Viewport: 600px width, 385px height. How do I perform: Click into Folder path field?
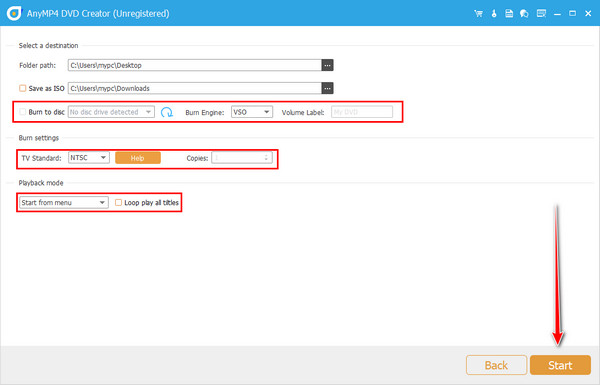195,65
